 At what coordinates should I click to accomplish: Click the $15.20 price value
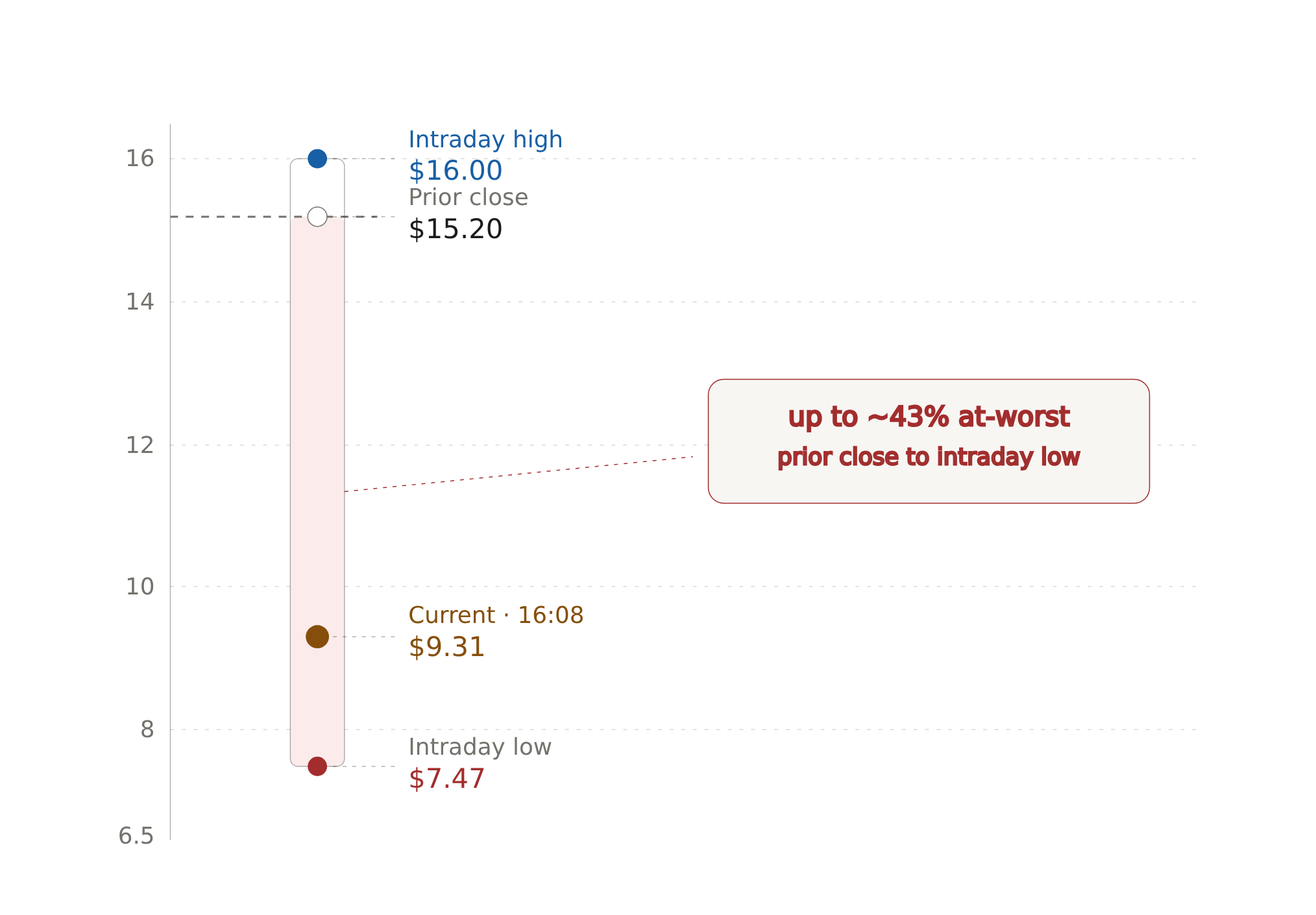(456, 229)
